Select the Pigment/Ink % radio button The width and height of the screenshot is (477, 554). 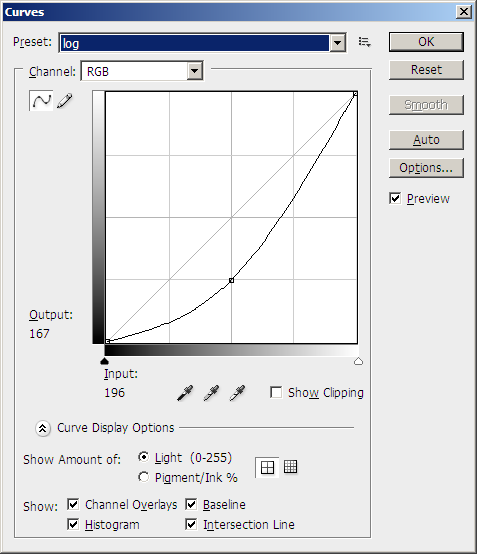click(143, 477)
